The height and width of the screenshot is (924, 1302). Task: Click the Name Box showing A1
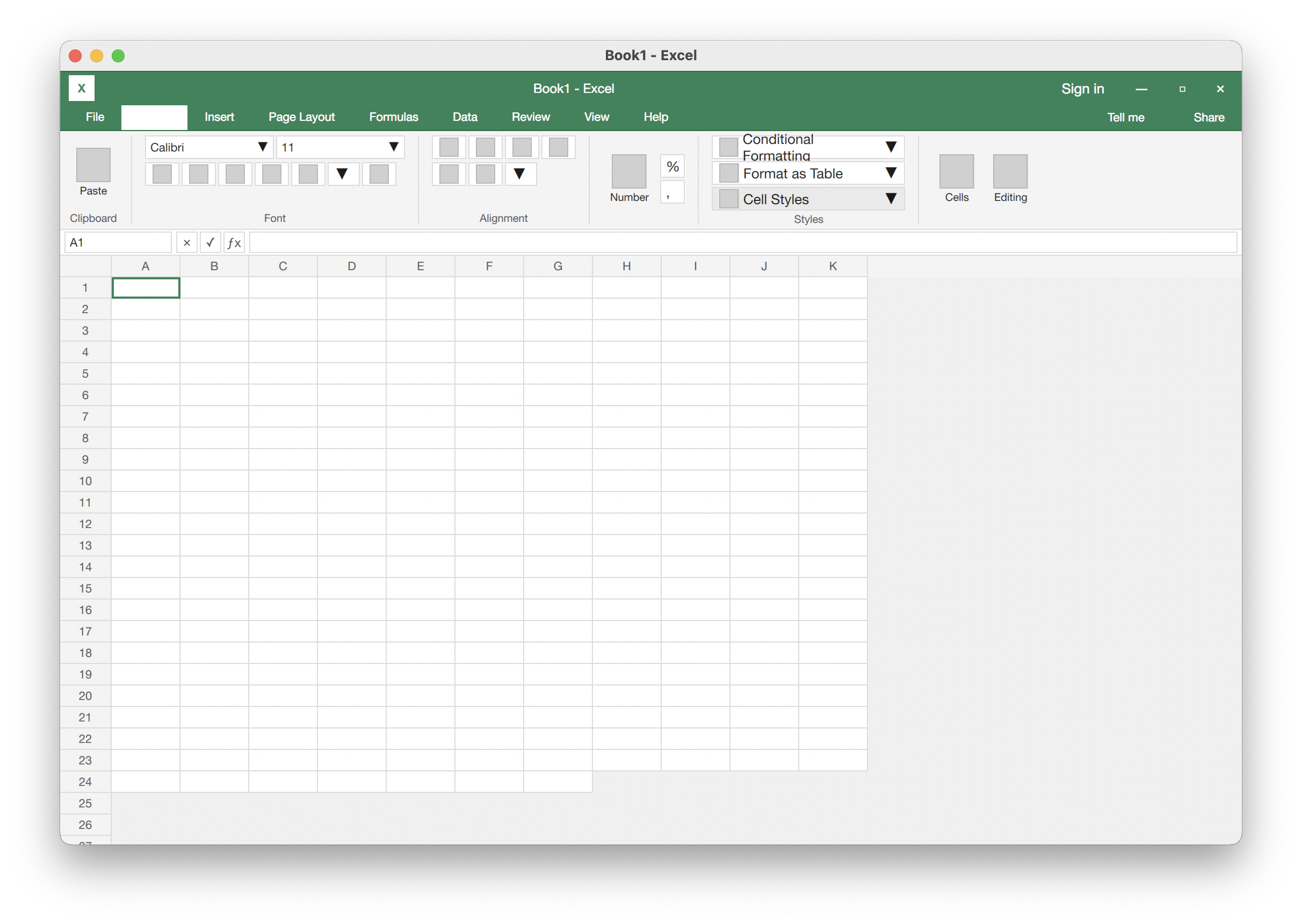[x=118, y=243]
